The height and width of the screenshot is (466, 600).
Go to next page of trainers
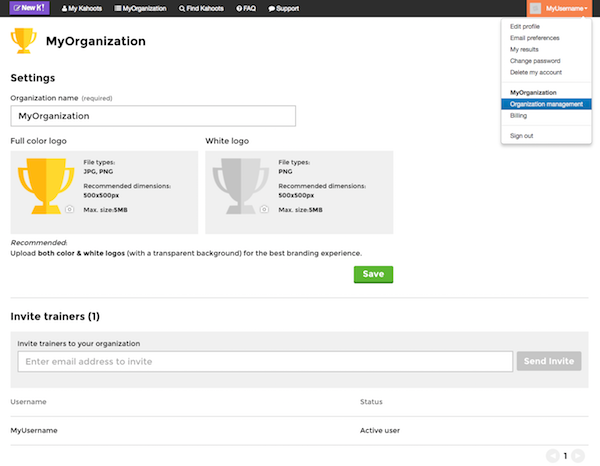(578, 456)
